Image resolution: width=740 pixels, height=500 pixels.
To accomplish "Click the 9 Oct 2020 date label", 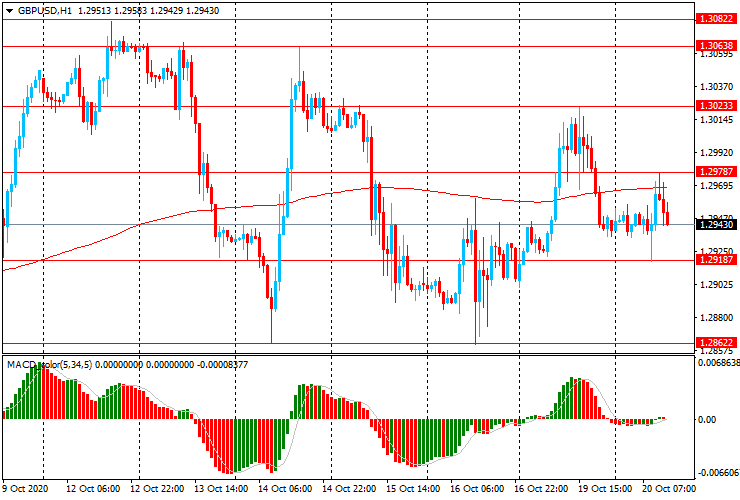I will (x=25, y=489).
